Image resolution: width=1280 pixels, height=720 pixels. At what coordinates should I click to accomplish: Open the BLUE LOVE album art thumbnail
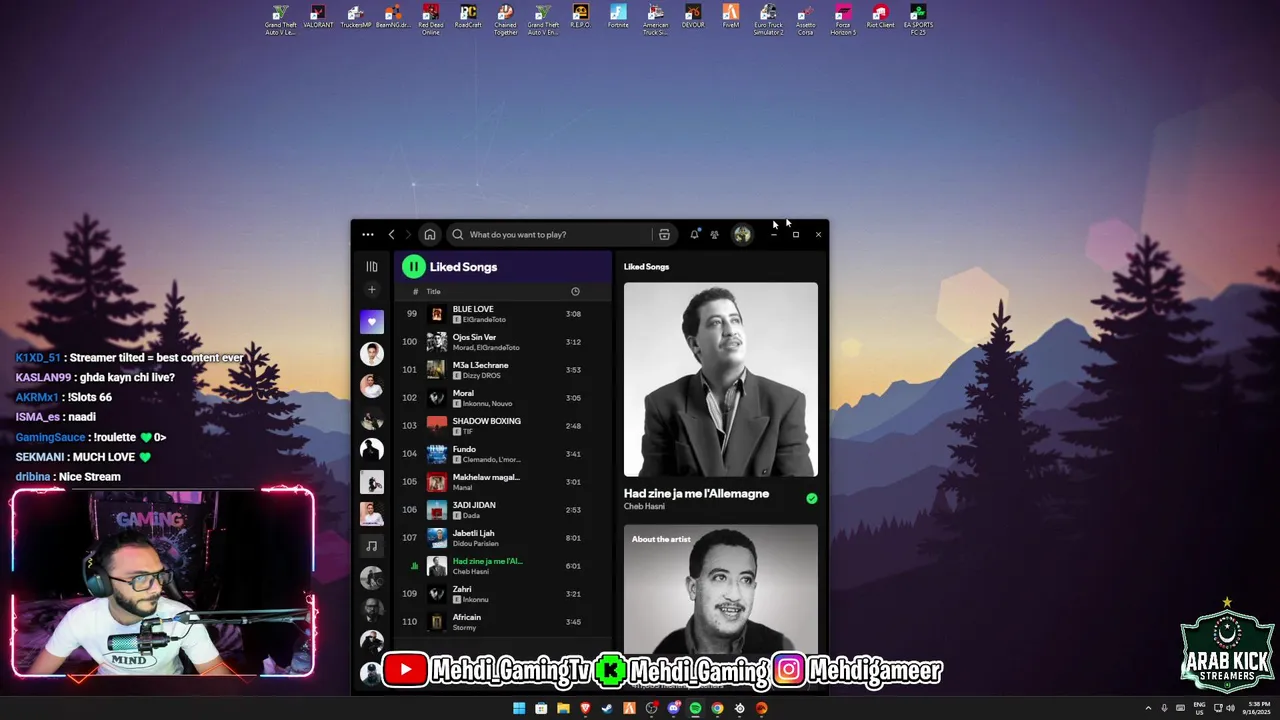436,314
